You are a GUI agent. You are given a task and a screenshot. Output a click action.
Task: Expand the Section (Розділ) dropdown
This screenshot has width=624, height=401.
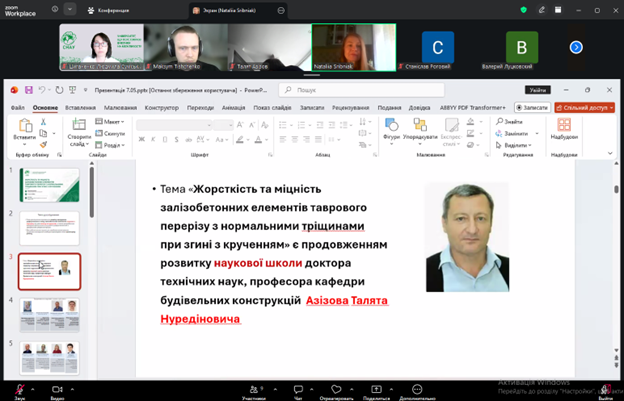click(x=110, y=145)
